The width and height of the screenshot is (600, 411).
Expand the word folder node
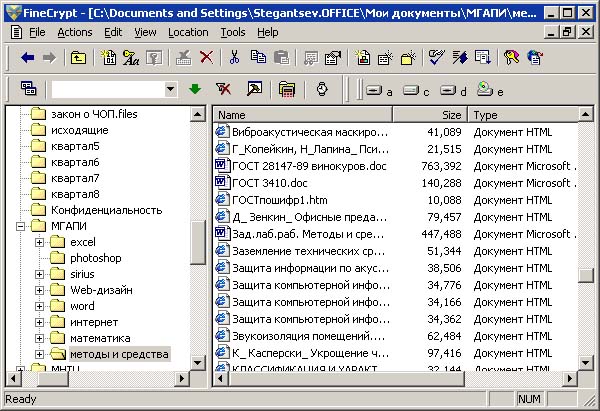(39, 307)
